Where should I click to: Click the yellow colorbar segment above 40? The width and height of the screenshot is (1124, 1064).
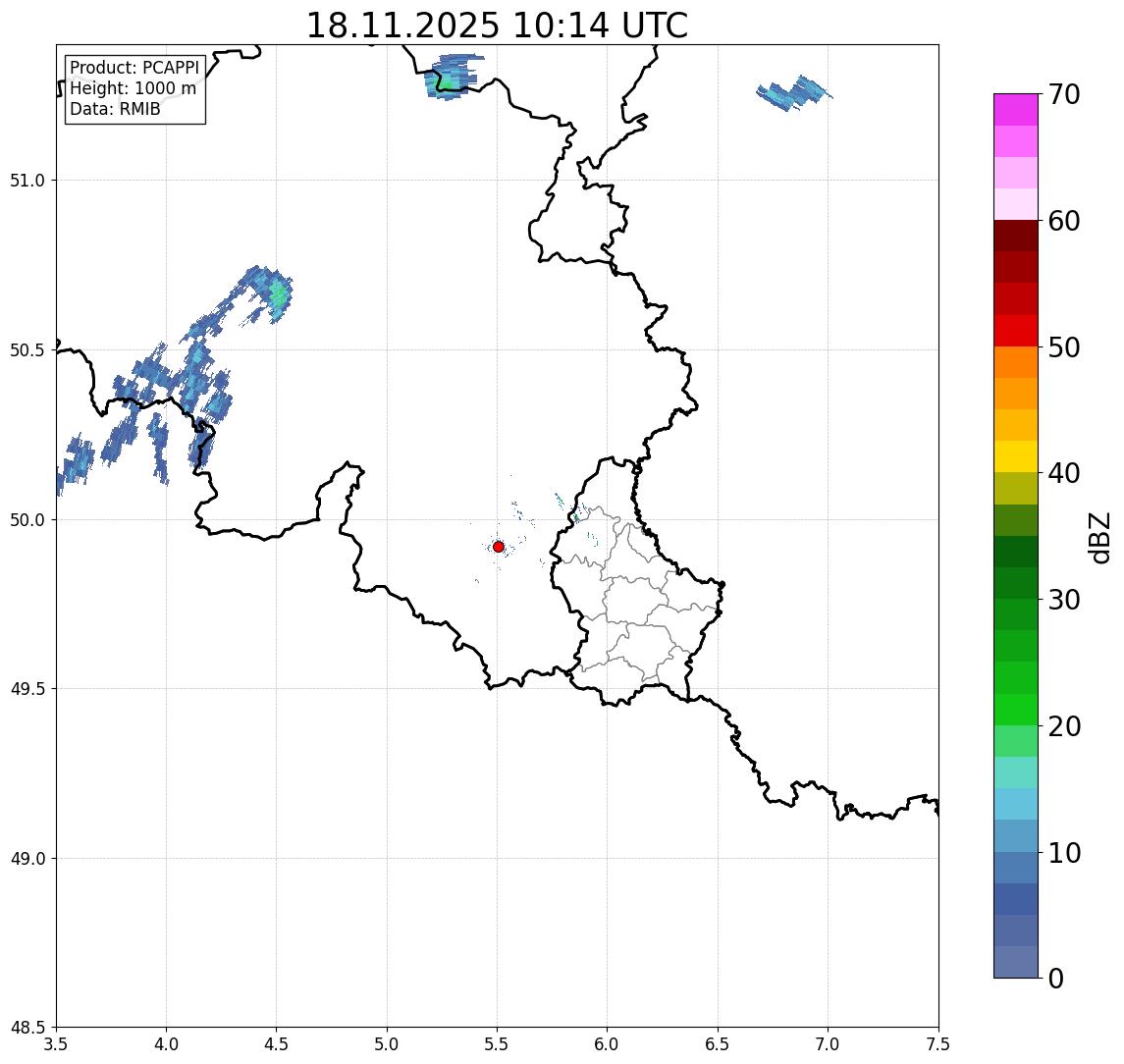pos(1016,456)
